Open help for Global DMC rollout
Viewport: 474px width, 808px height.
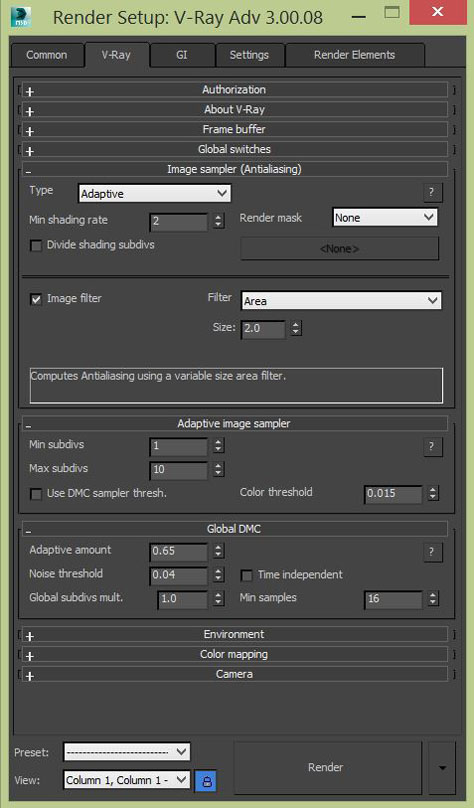point(432,552)
